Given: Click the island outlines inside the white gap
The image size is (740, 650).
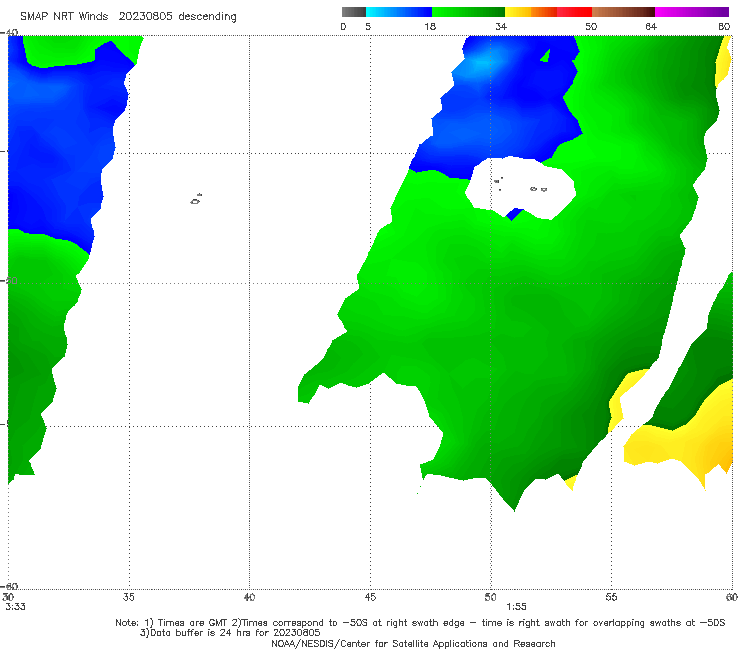Looking at the screenshot, I should pyautogui.click(x=521, y=185).
